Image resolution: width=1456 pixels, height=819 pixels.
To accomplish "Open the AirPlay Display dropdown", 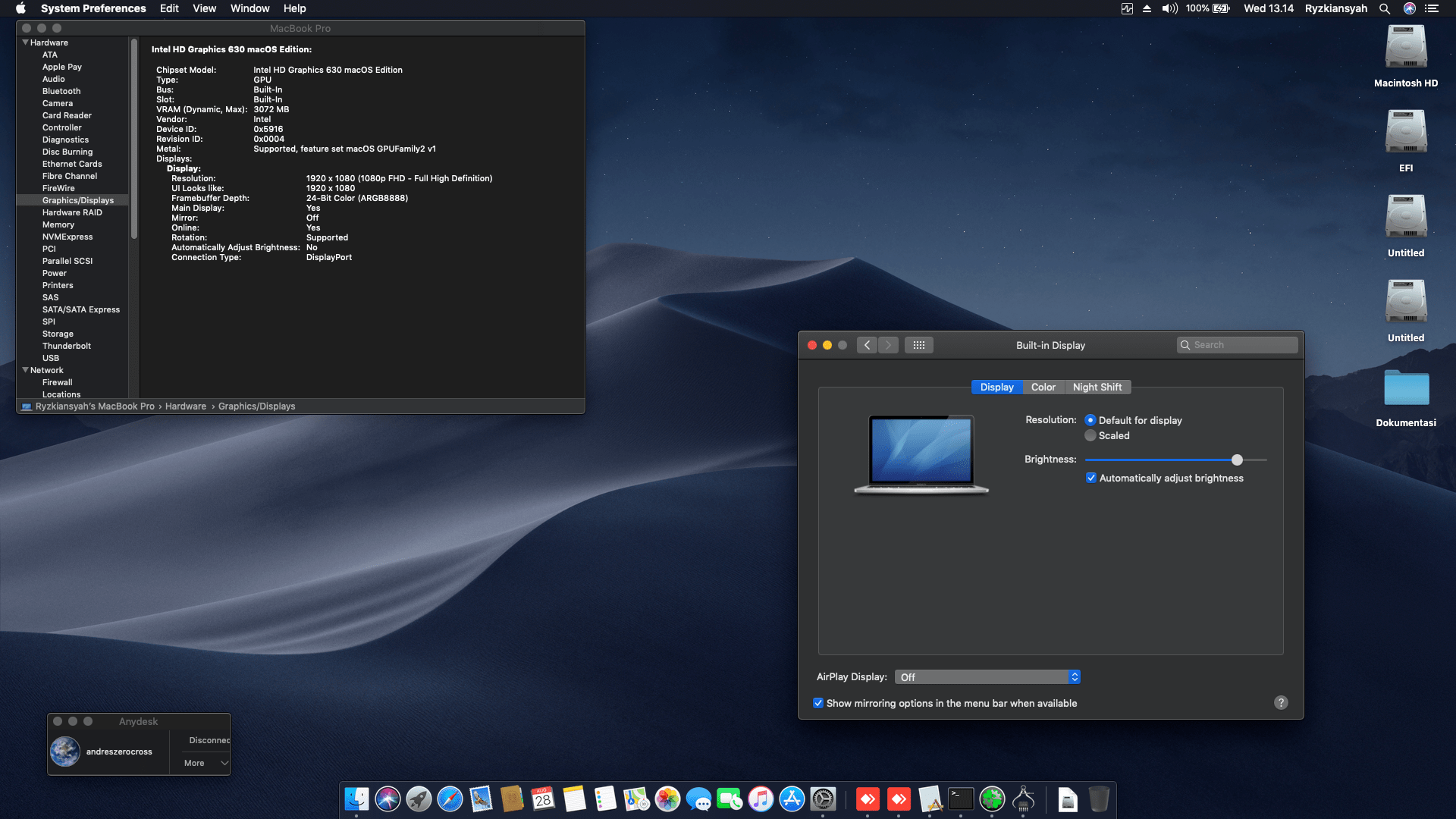I will pos(987,676).
